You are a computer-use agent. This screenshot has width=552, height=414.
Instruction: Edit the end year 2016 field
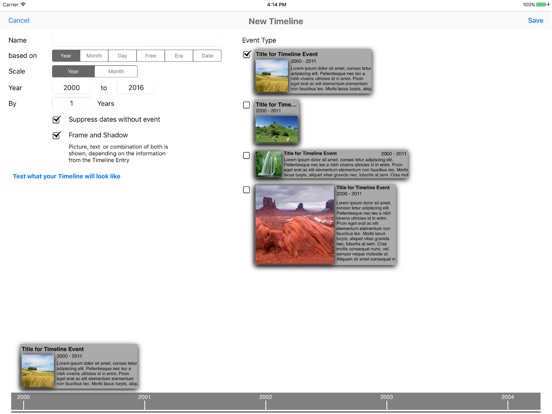point(136,88)
